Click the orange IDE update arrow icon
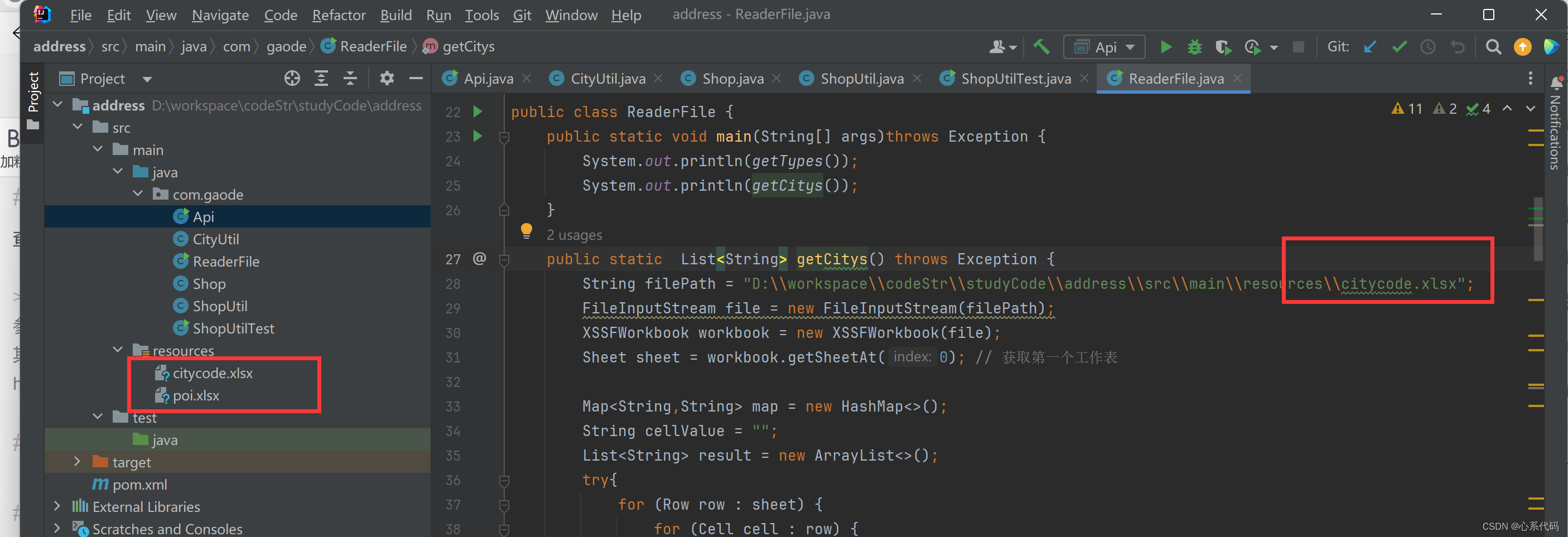The image size is (1568, 537). click(x=1522, y=47)
